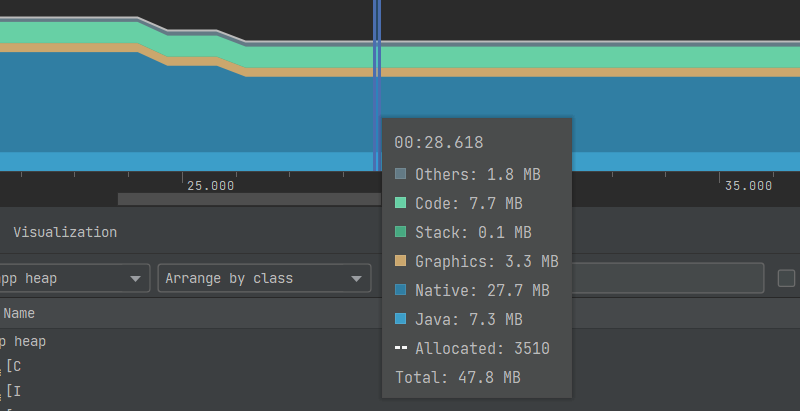Tick the checkbox beside the filter field
800x411 pixels.
tap(786, 278)
